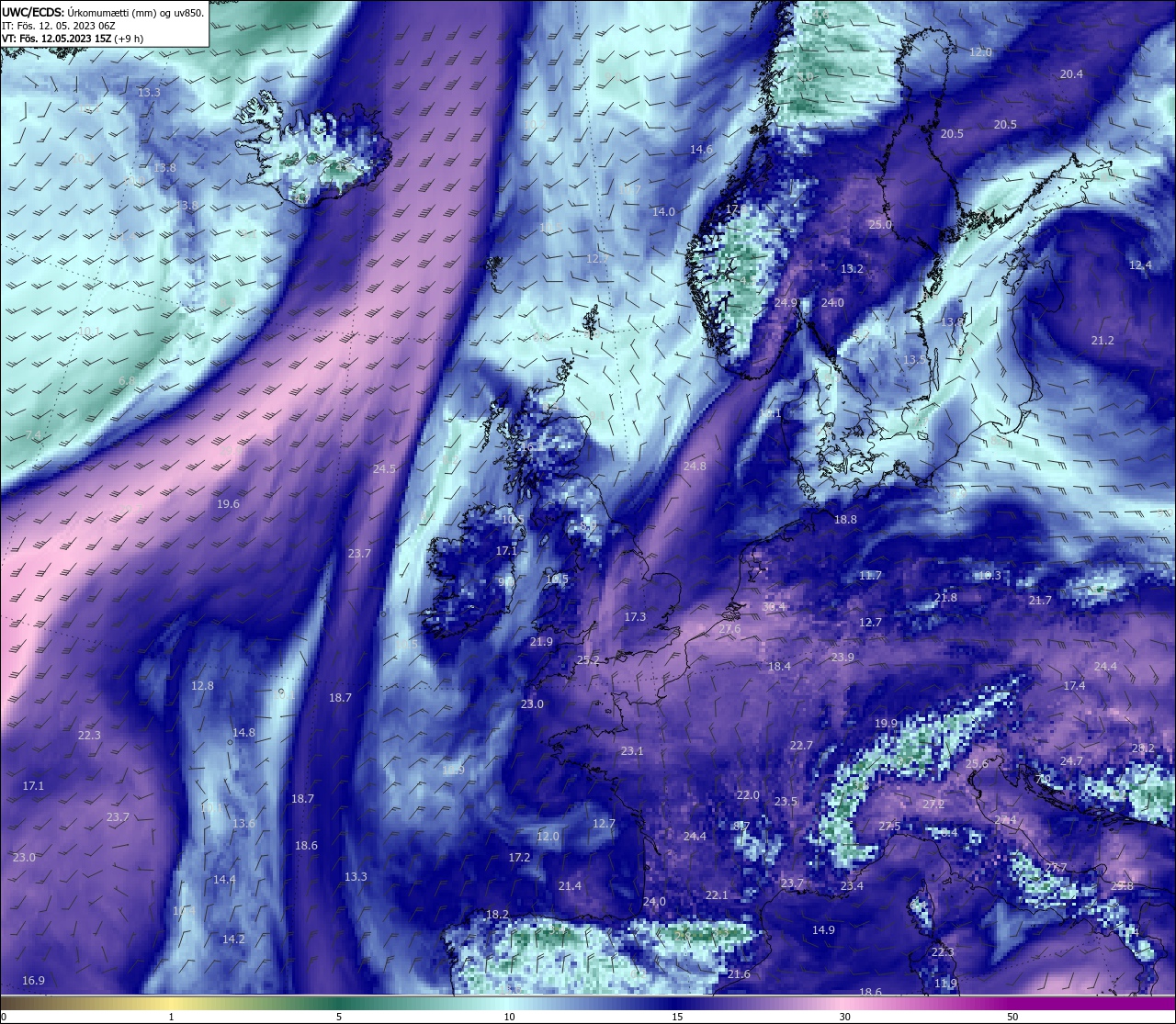Image resolution: width=1176 pixels, height=1024 pixels.
Task: Click the 24.9 value label
Action: pyautogui.click(x=786, y=303)
